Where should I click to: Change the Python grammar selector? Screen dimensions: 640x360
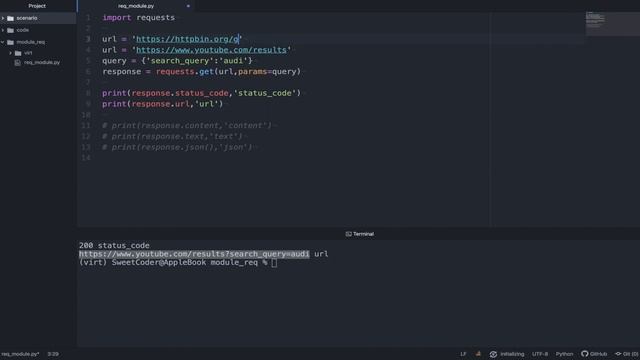(564, 354)
